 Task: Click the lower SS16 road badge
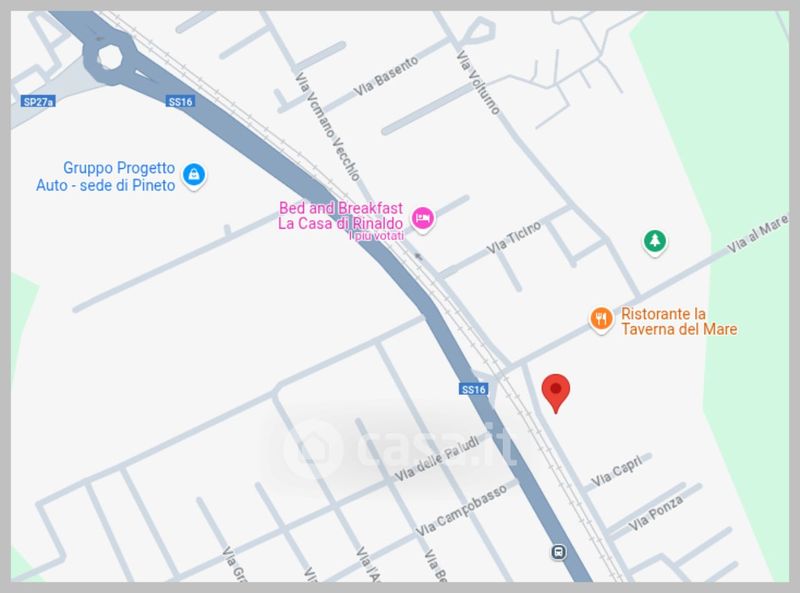473,389
